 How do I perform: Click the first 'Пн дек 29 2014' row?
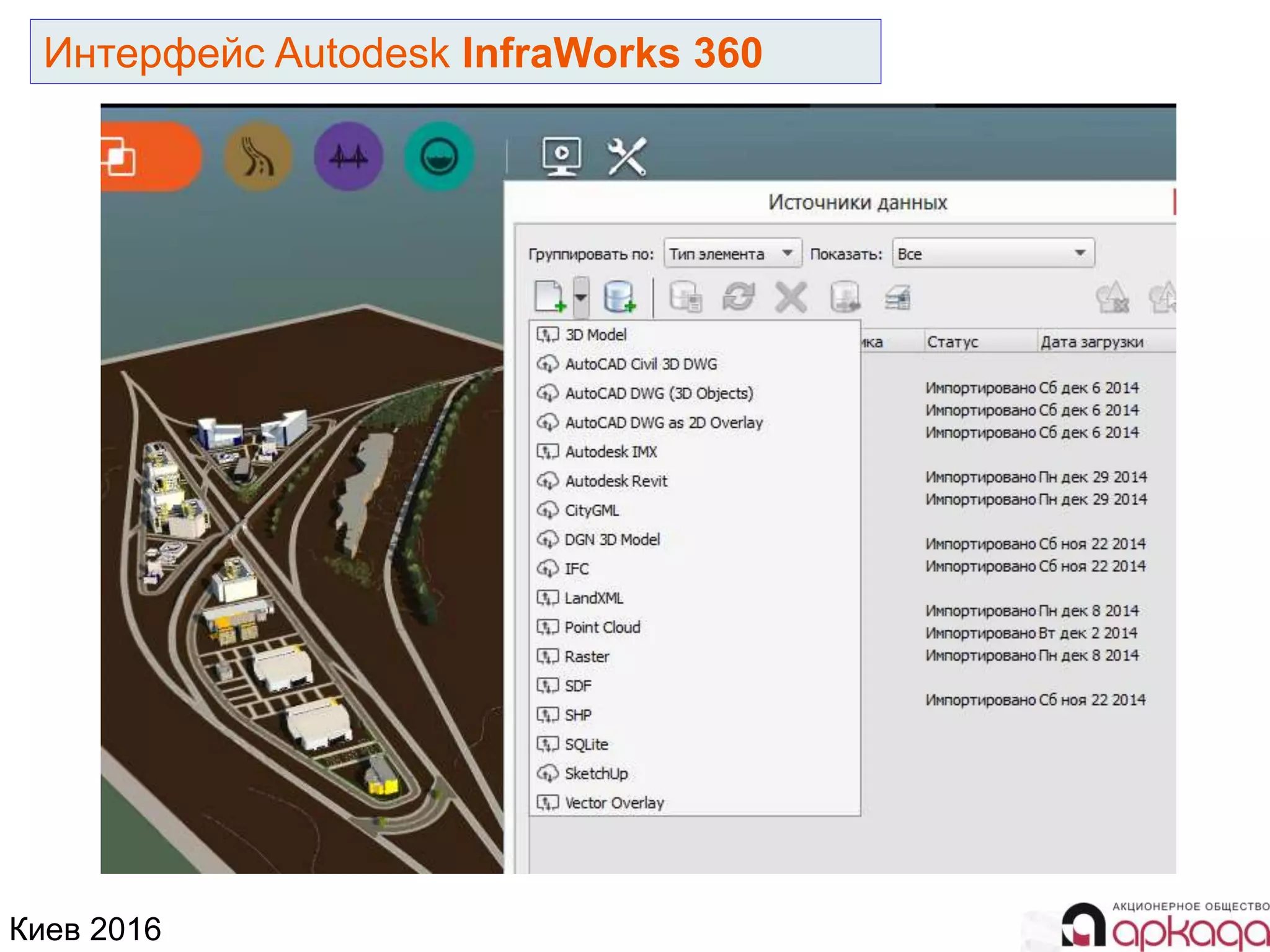click(x=1036, y=477)
